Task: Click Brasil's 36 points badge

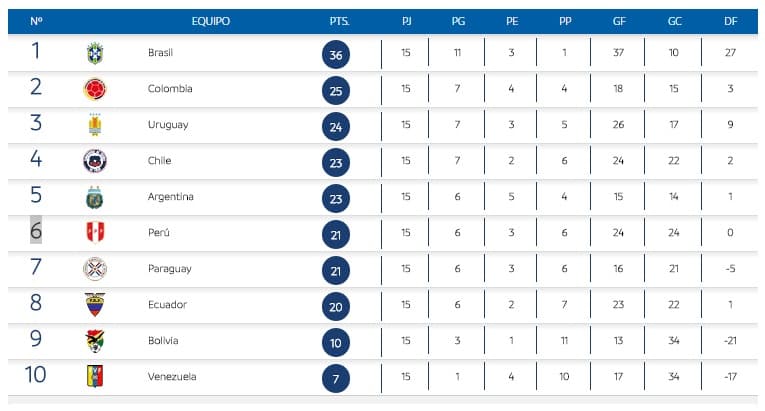Action: 337,55
